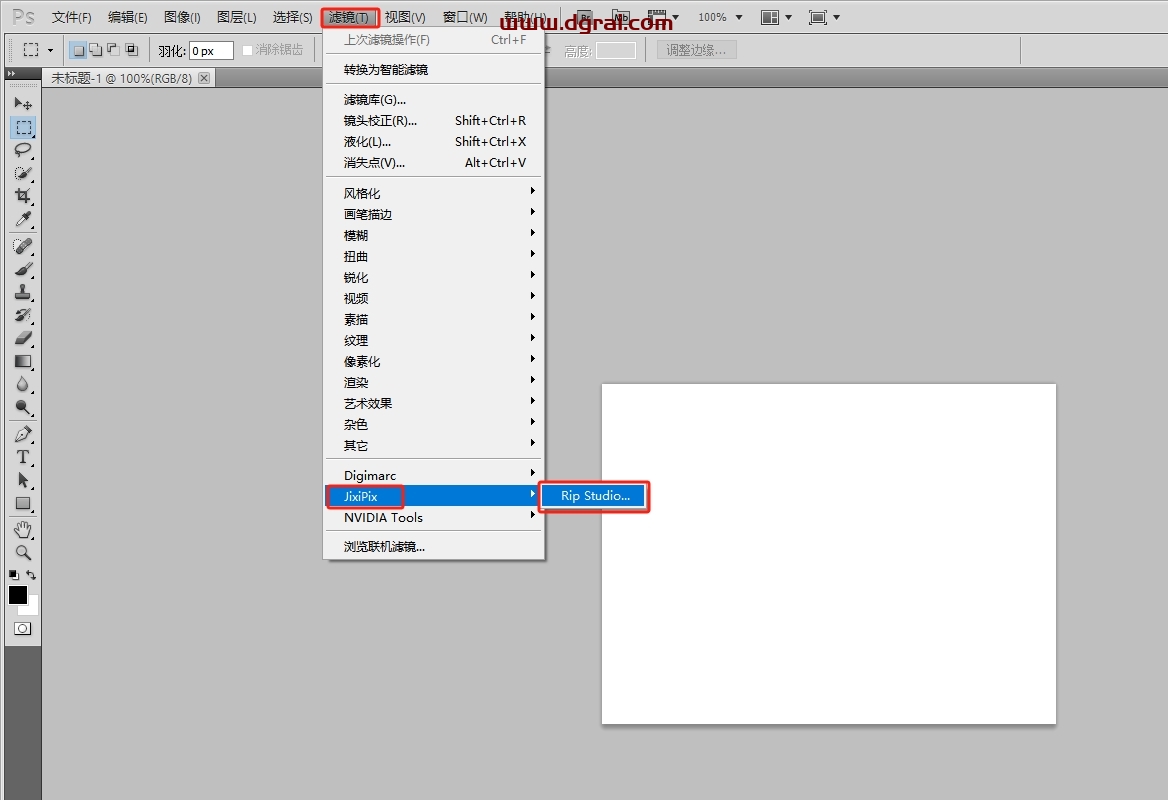Expand the collapsed toolbox double arrow
This screenshot has width=1168, height=800.
(11, 74)
